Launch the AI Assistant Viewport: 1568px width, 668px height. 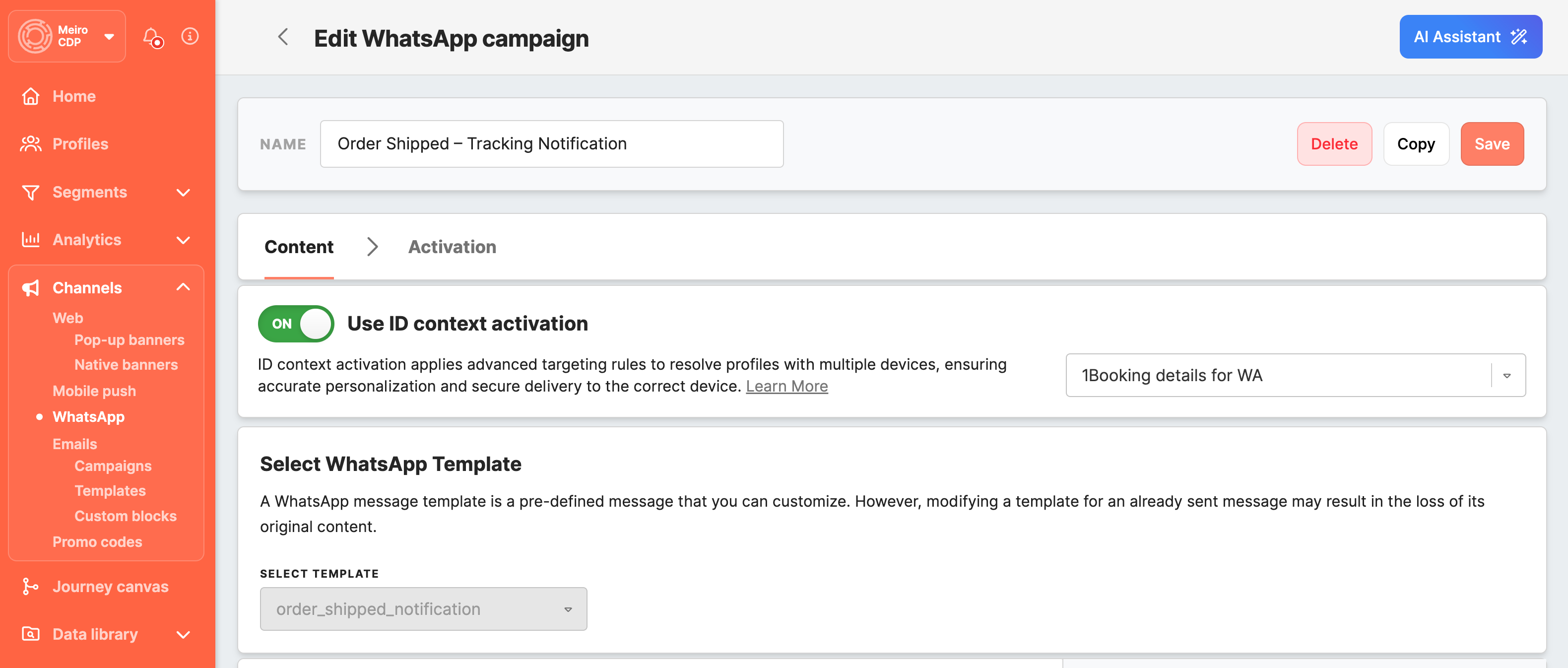(1470, 37)
